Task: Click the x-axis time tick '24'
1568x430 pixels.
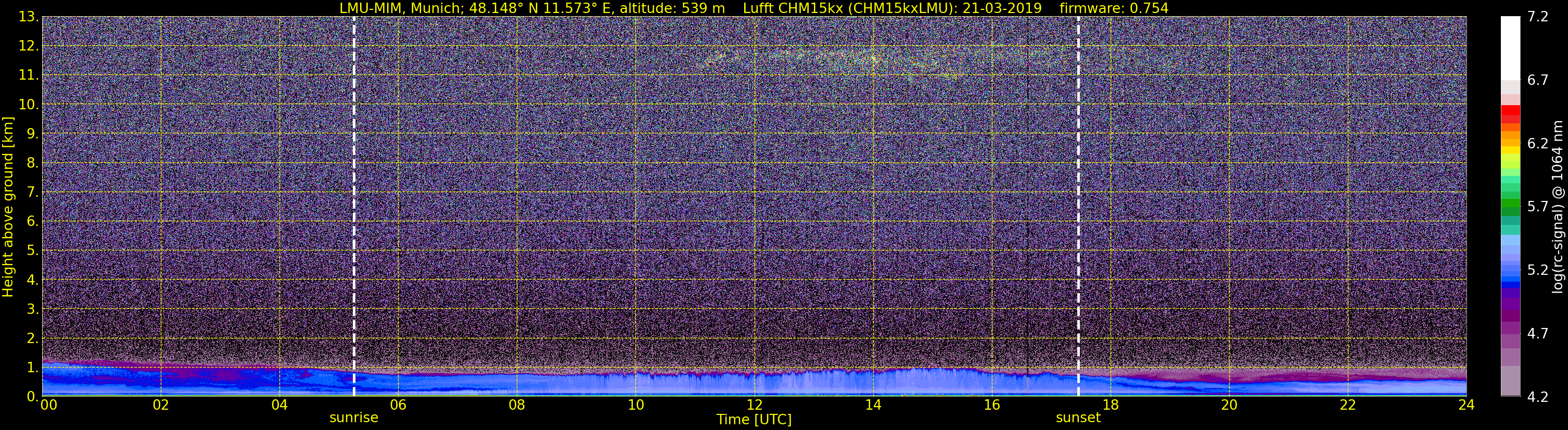Action: (1467, 406)
